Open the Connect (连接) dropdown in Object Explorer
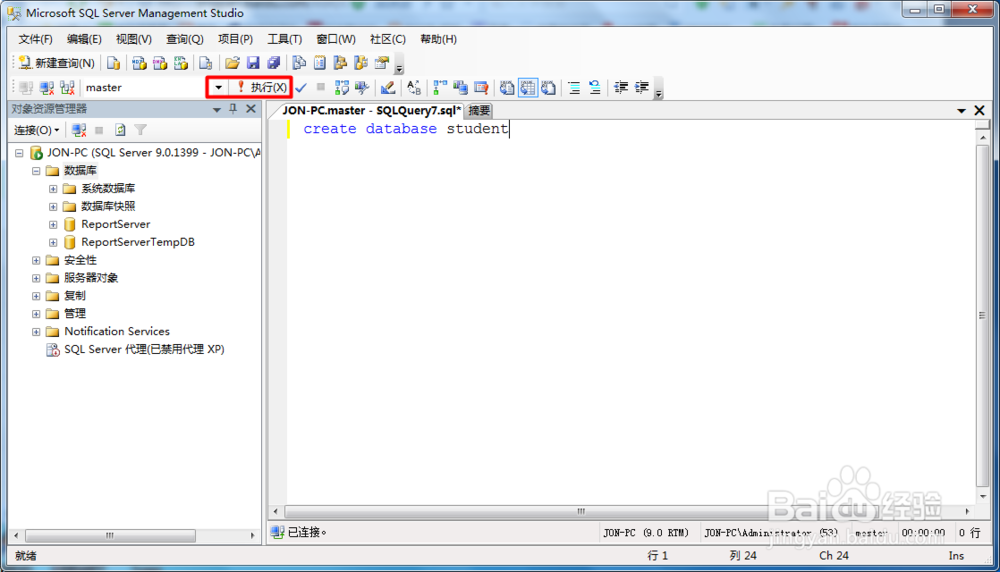 pos(36,130)
